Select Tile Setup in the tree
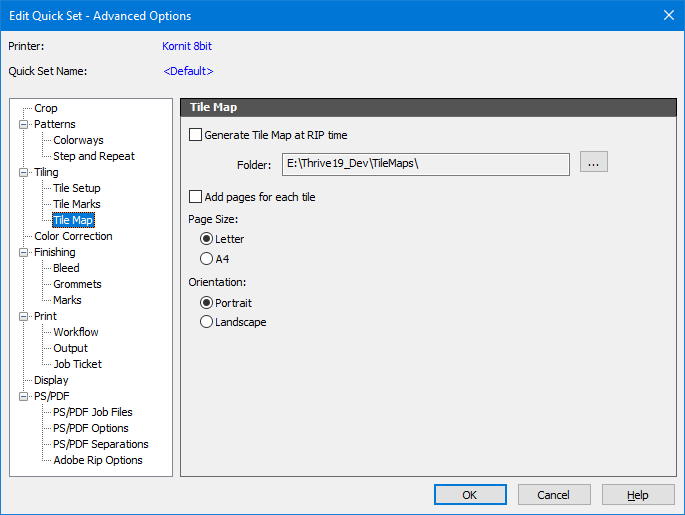 tap(77, 188)
